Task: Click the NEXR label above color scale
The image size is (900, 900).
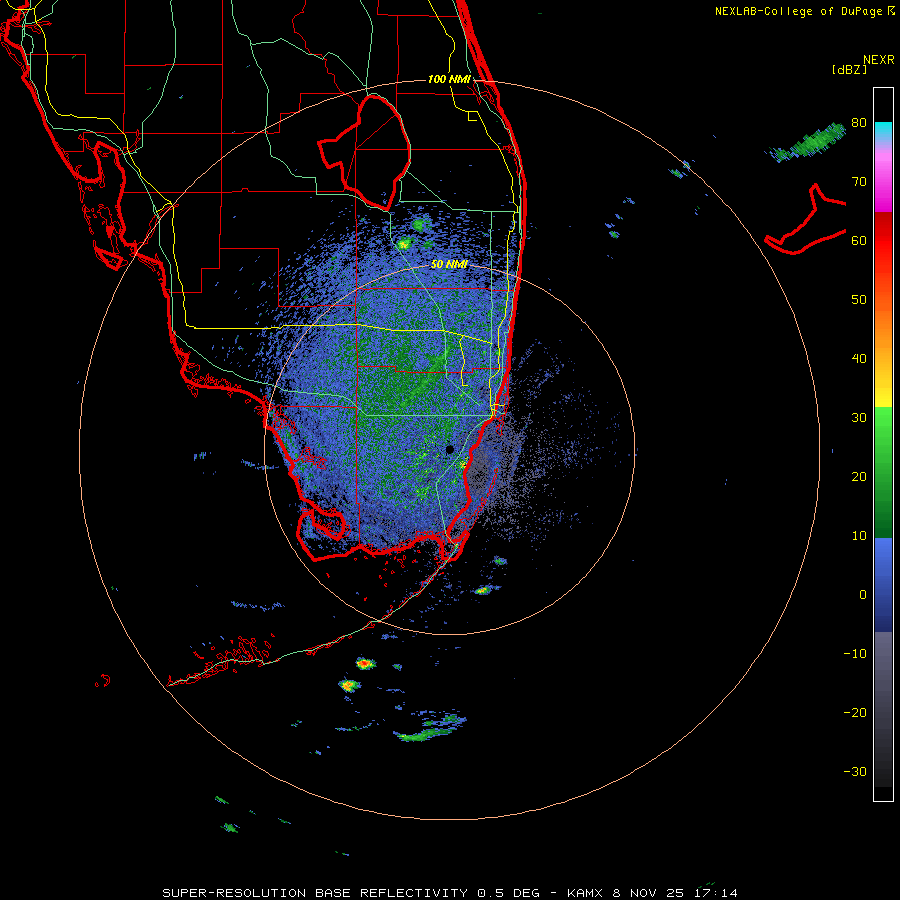Action: [879, 60]
